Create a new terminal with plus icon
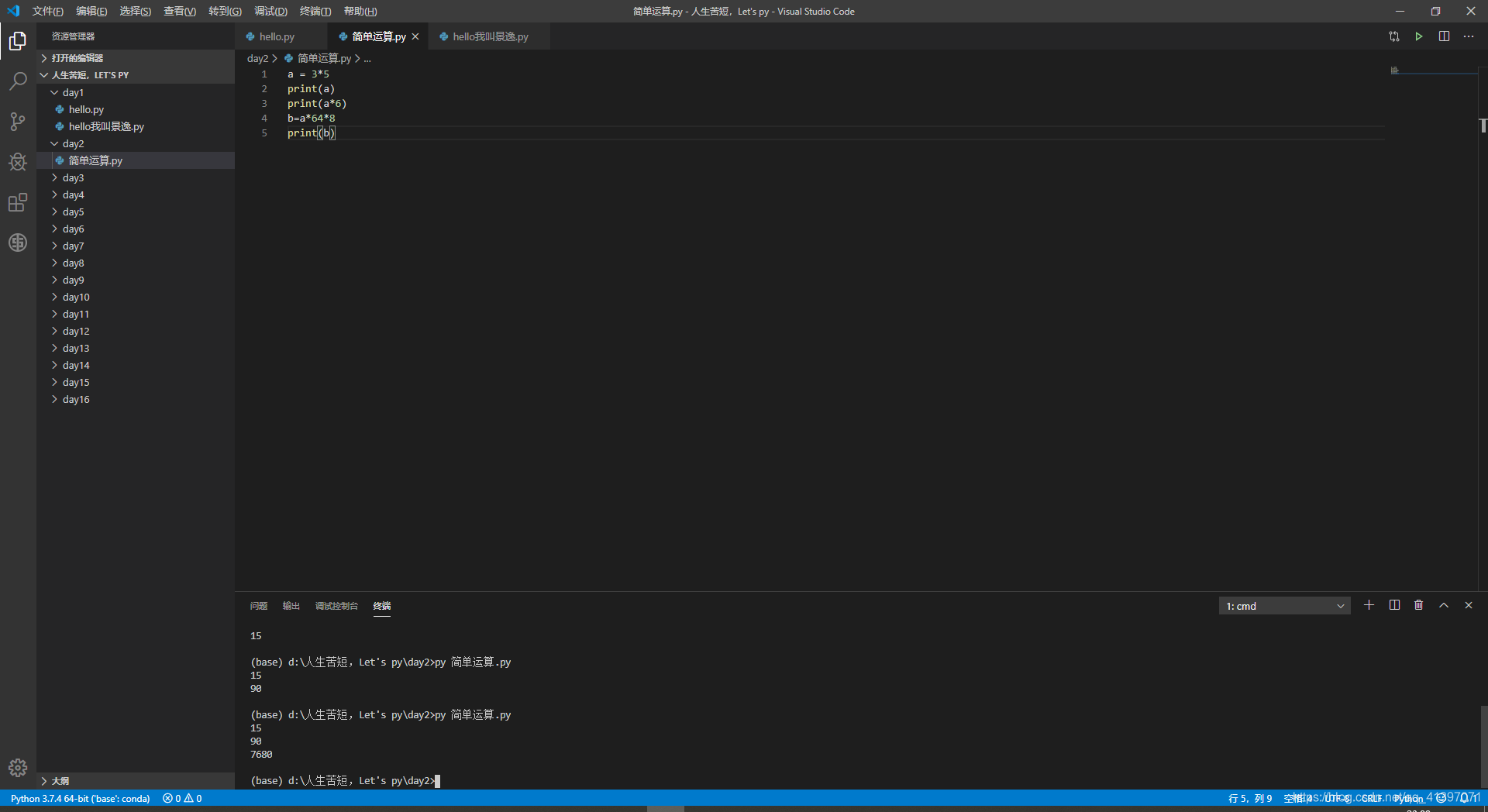Screen dimensions: 1488x812 point(1369,605)
